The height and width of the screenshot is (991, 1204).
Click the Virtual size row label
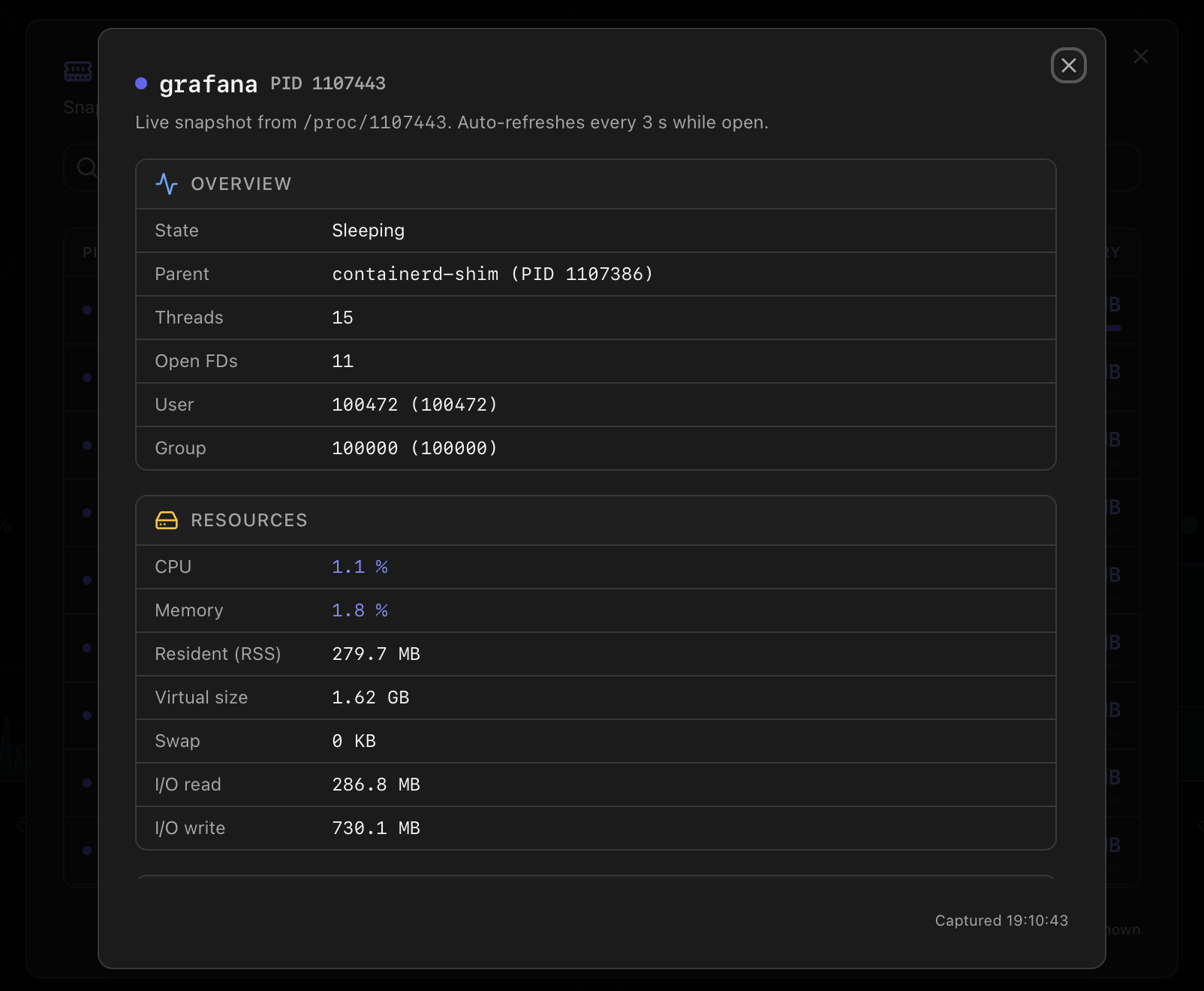click(x=201, y=697)
